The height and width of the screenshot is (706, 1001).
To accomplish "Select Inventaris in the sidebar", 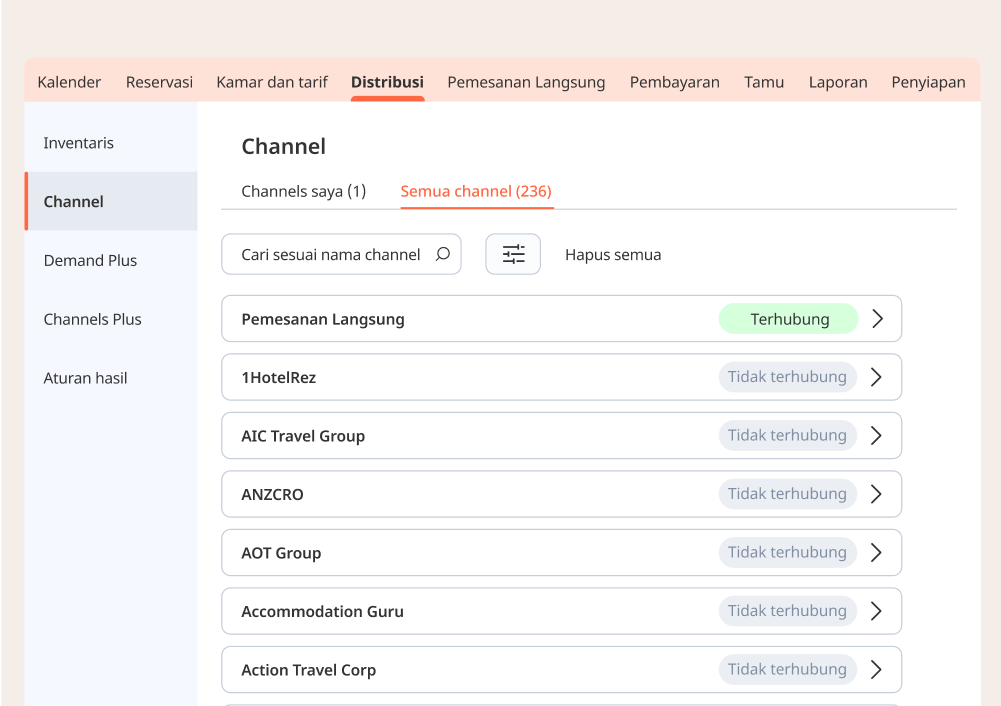I will point(79,143).
